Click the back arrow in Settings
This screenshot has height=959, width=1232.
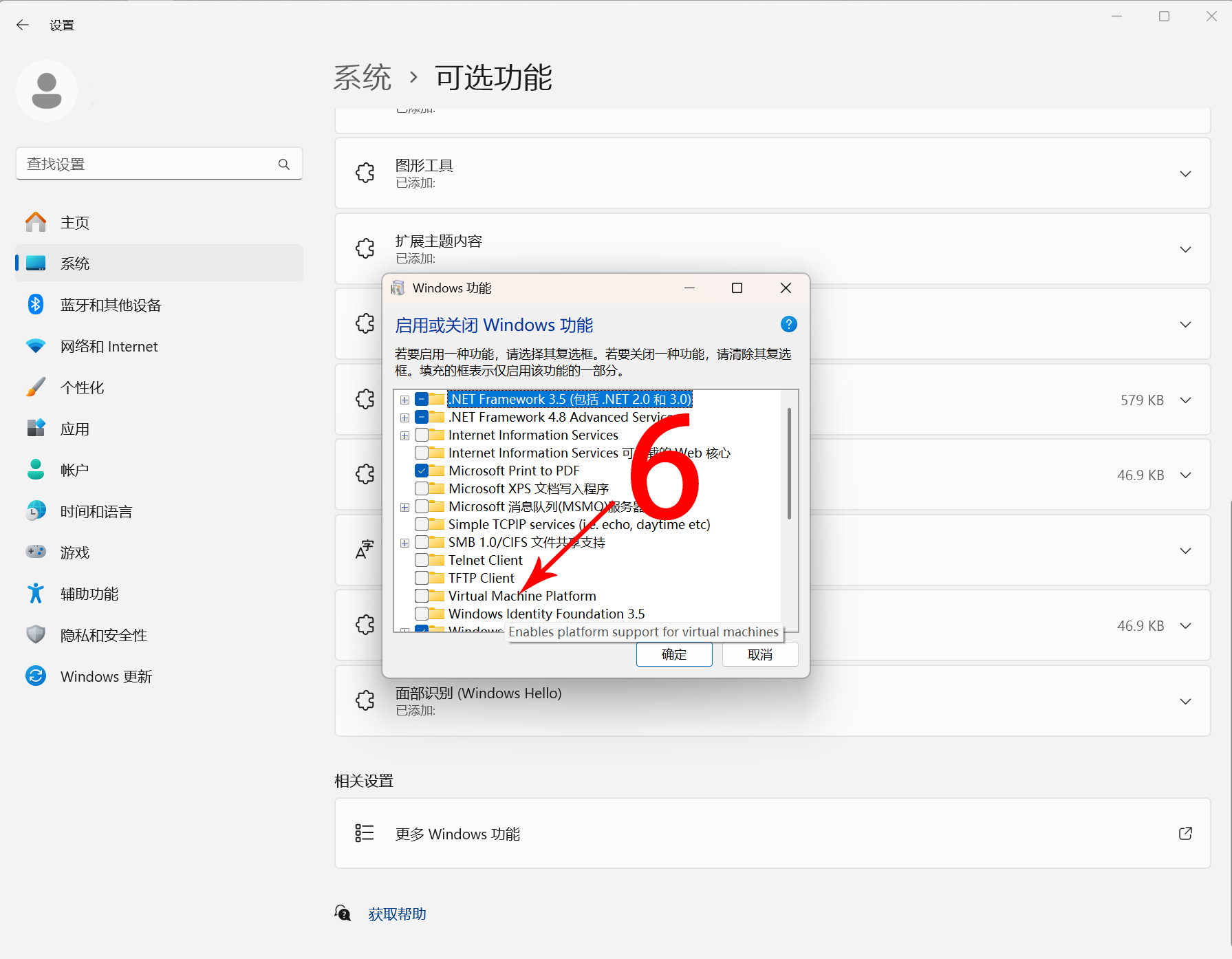(x=23, y=25)
